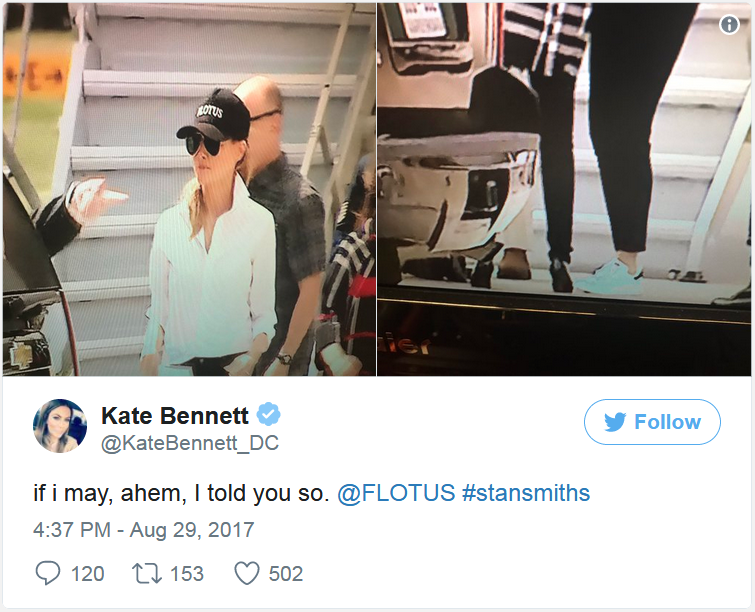
Task: Open the left photo of woman in FLOTUS cap
Action: tap(189, 189)
